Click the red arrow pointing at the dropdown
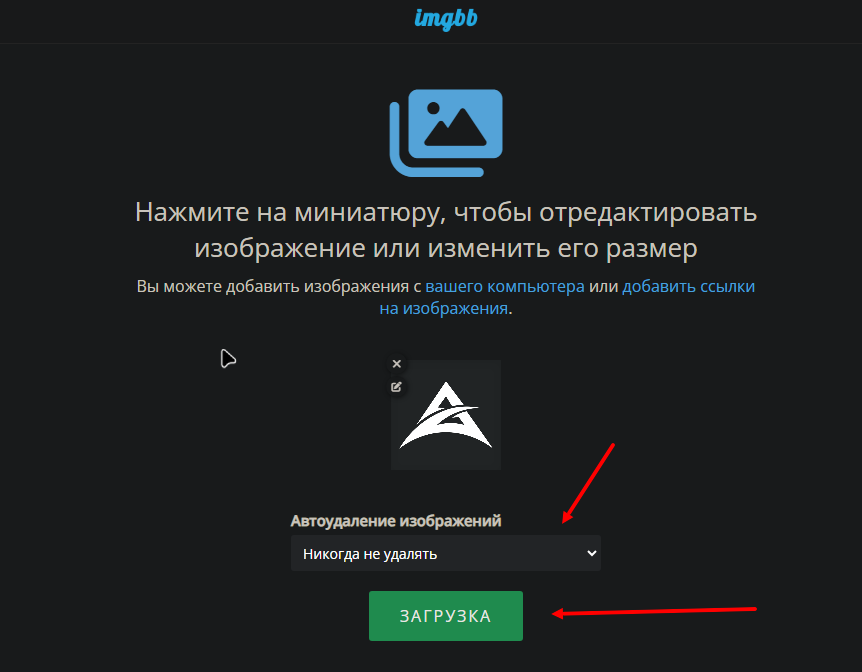 coord(588,483)
